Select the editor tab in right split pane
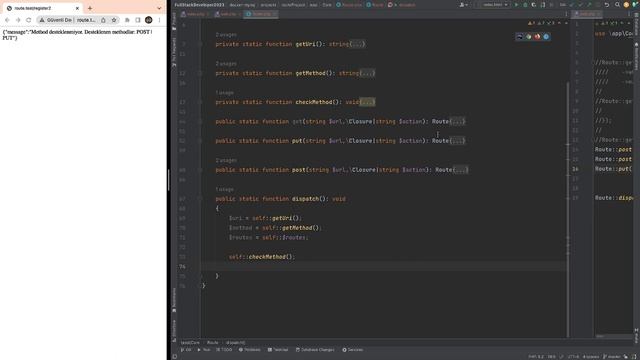 click(x=587, y=14)
